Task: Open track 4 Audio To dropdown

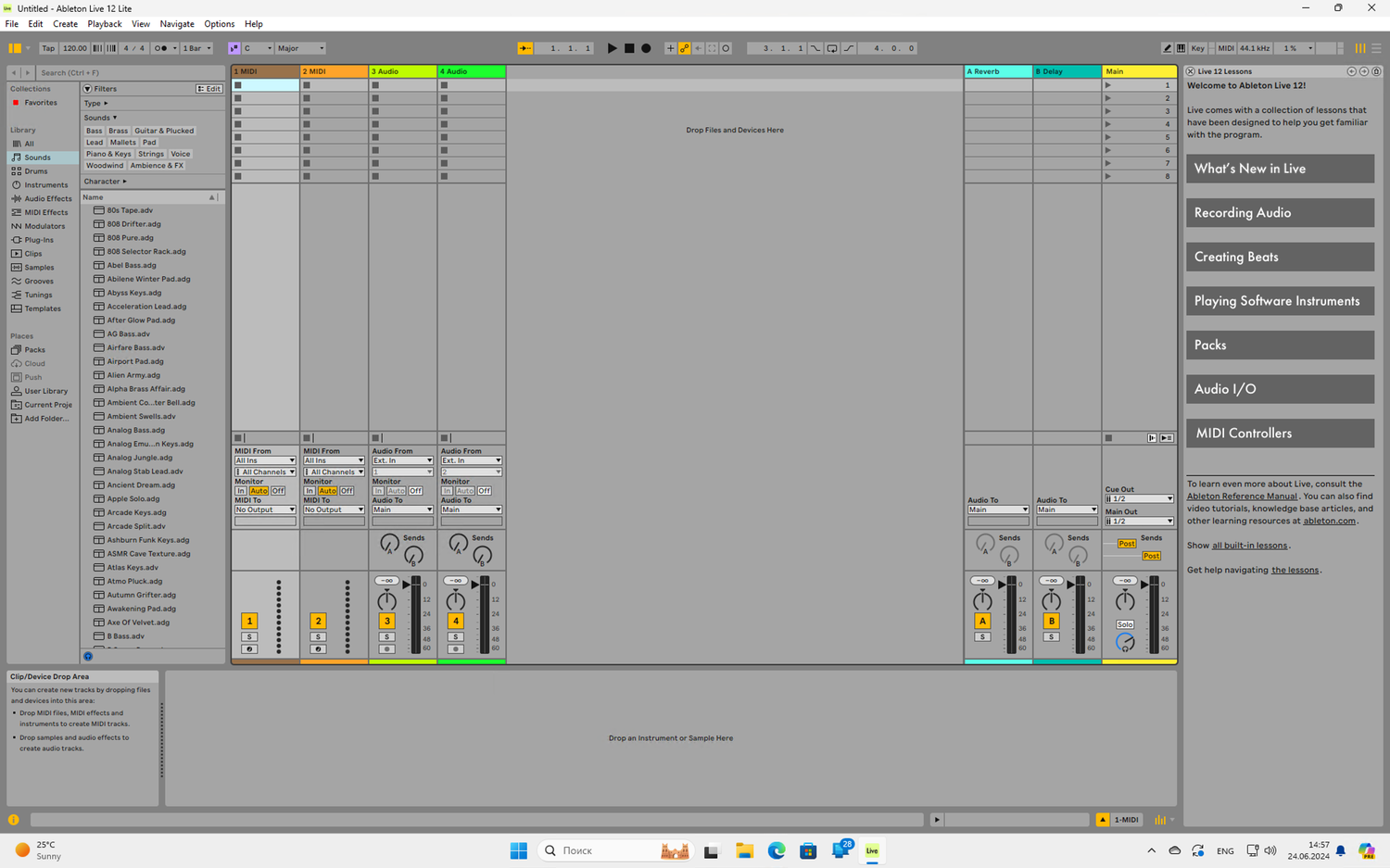Action: [471, 509]
